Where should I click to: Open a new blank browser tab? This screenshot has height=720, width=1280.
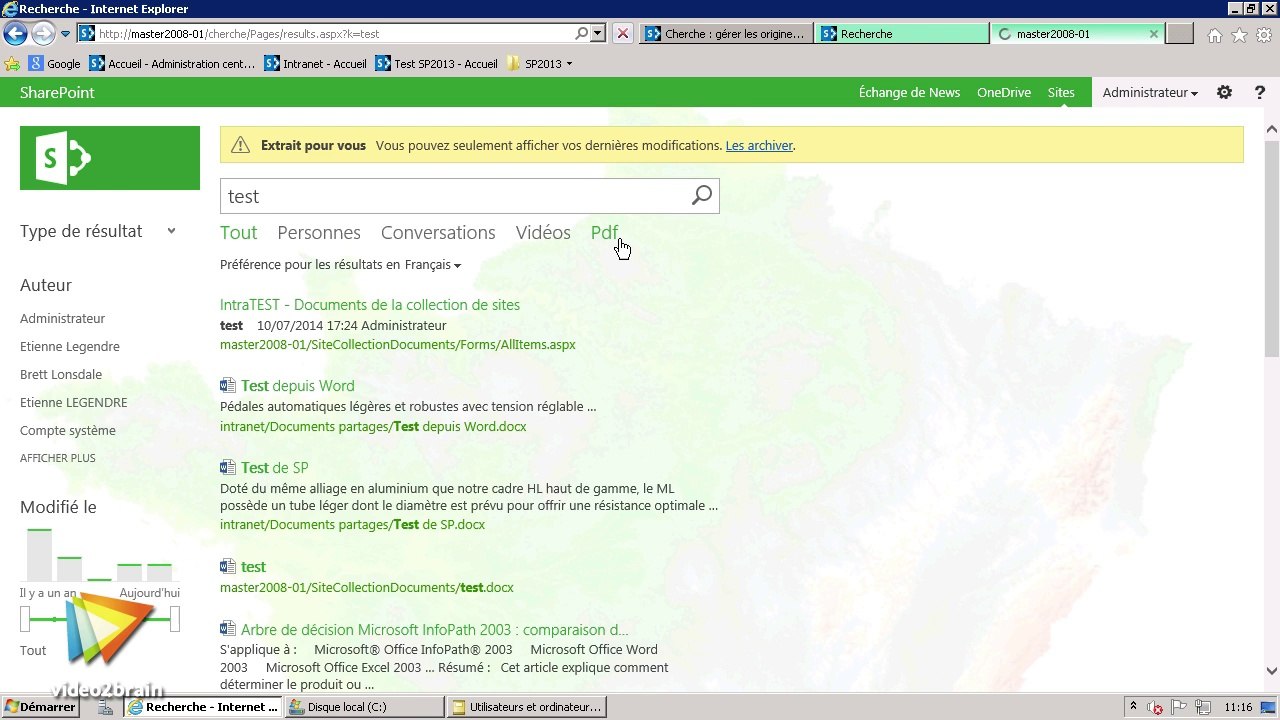1180,34
